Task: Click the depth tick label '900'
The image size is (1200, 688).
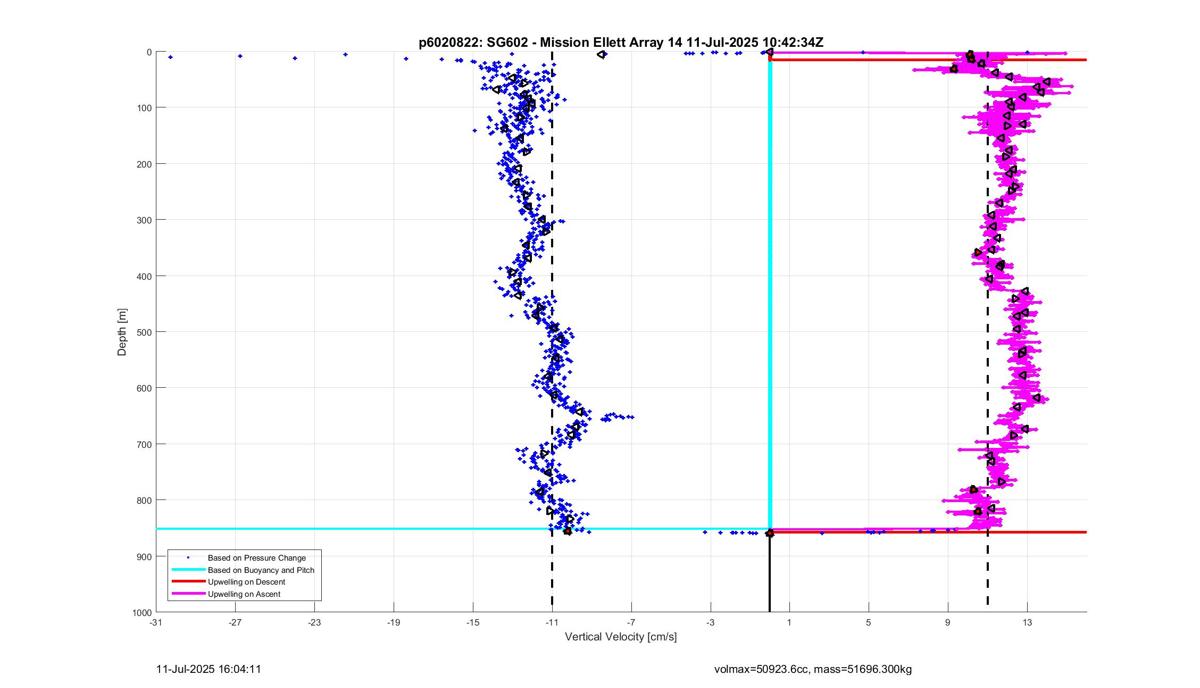Action: point(142,556)
